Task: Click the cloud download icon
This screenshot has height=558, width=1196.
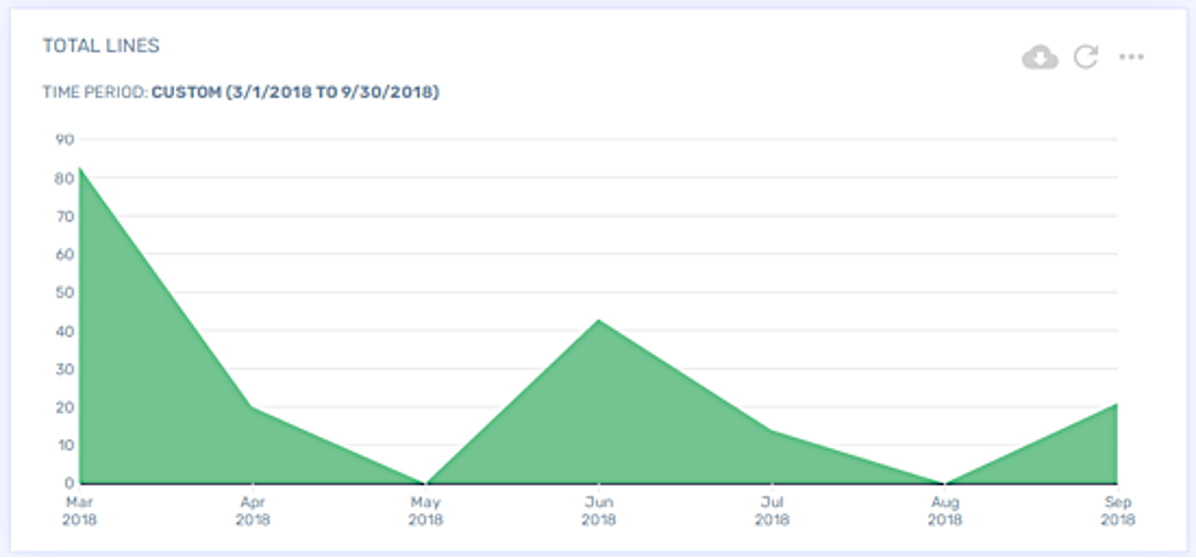Action: point(1040,58)
